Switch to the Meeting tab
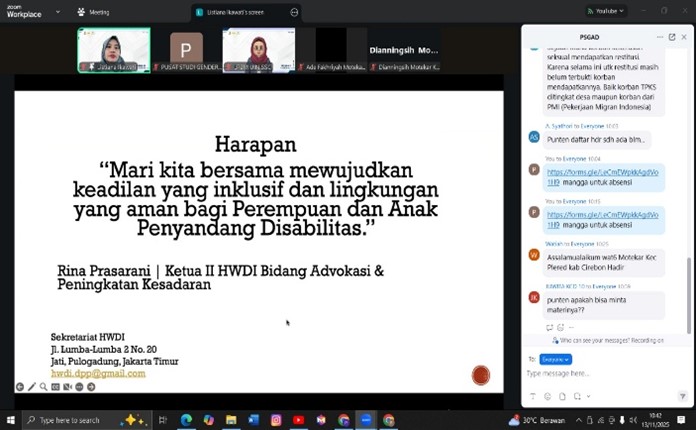696x430 pixels. [94, 13]
